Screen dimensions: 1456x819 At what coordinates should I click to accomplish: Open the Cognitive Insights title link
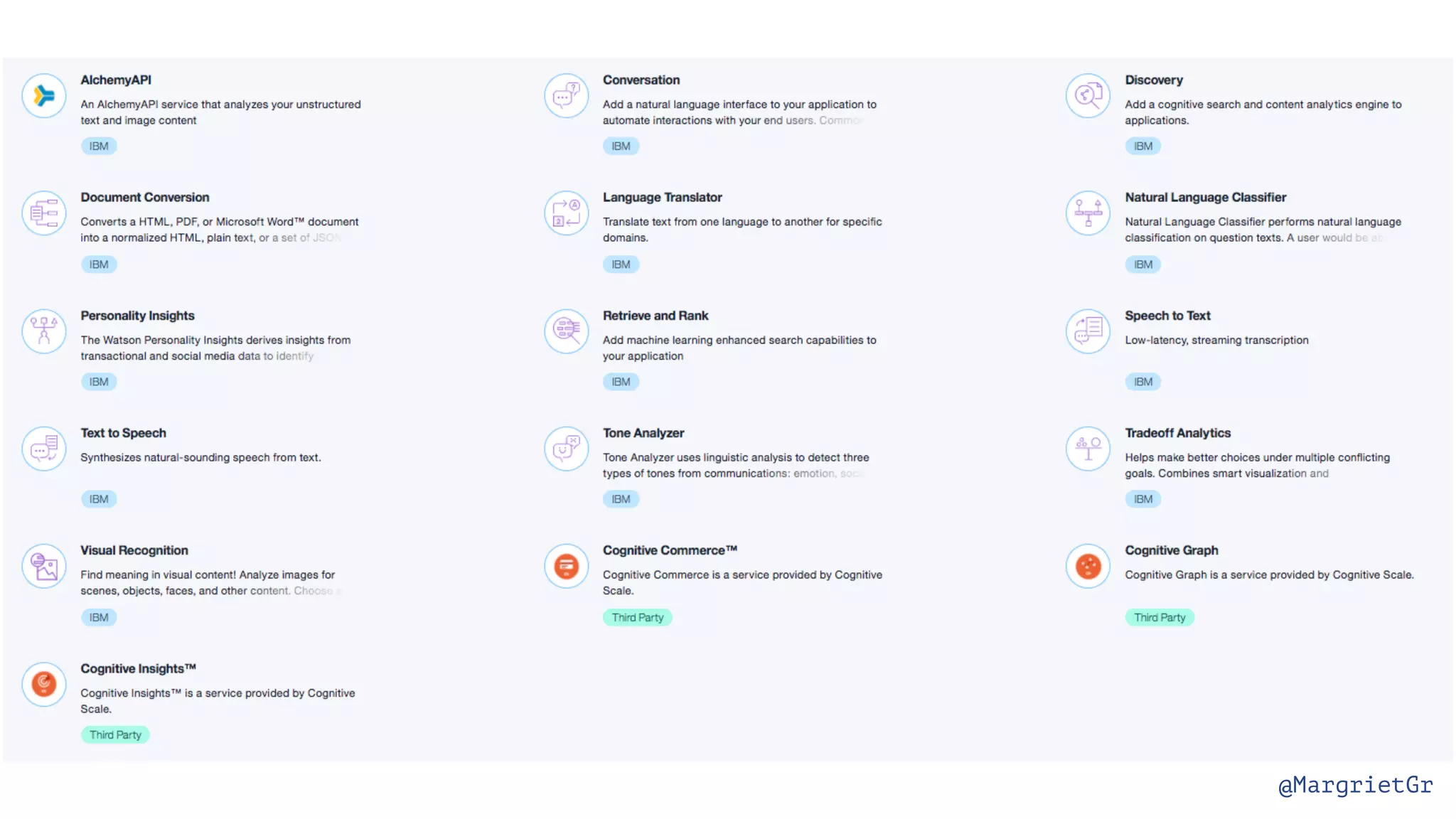click(x=138, y=668)
